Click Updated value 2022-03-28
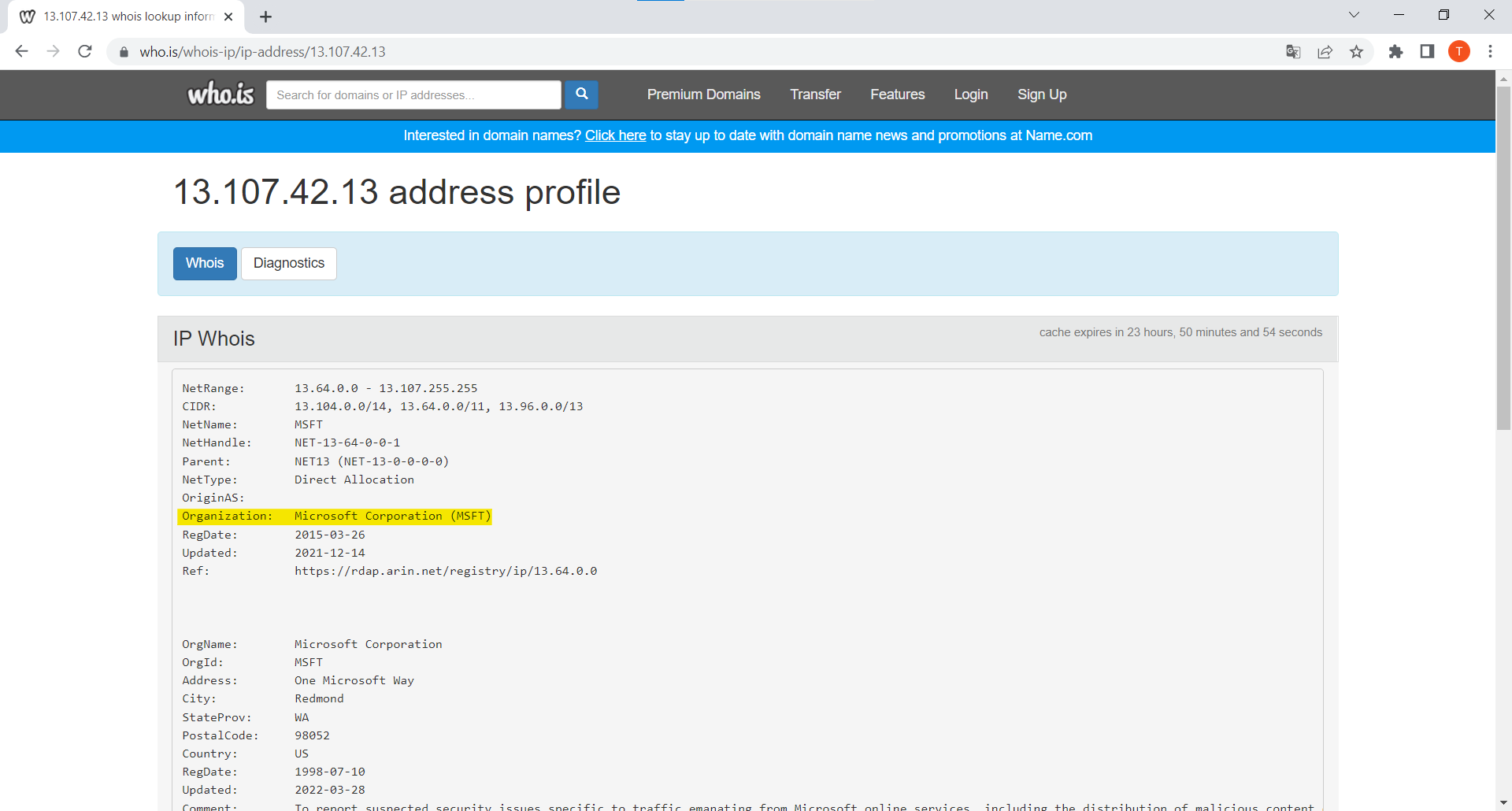The height and width of the screenshot is (811, 1512). pyautogui.click(x=330, y=790)
